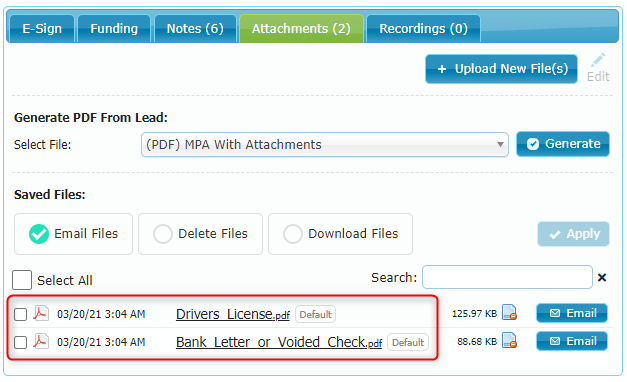Screen dimensions: 627x382
Task: Click Default tag on Drivers_License row
Action: coord(315,314)
